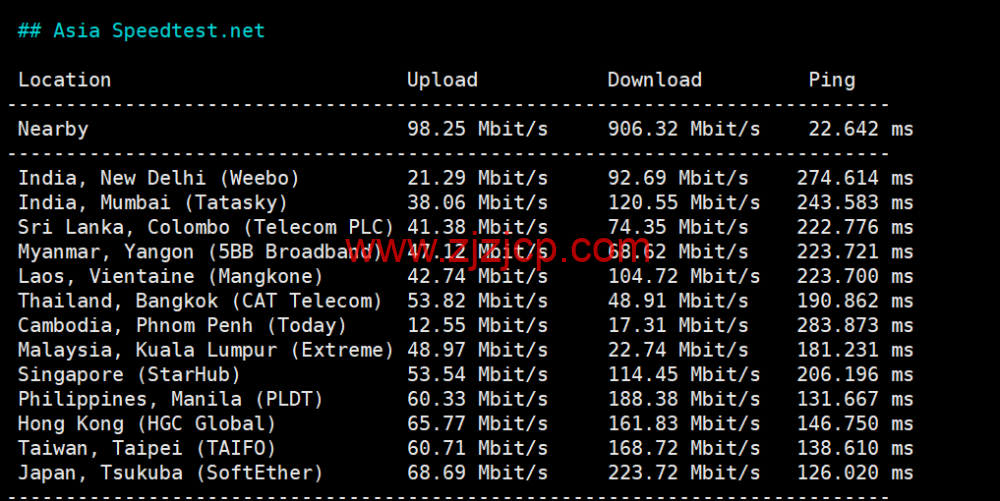
Task: Click Laos, Vientaine (Mangkone) location
Action: point(170,276)
